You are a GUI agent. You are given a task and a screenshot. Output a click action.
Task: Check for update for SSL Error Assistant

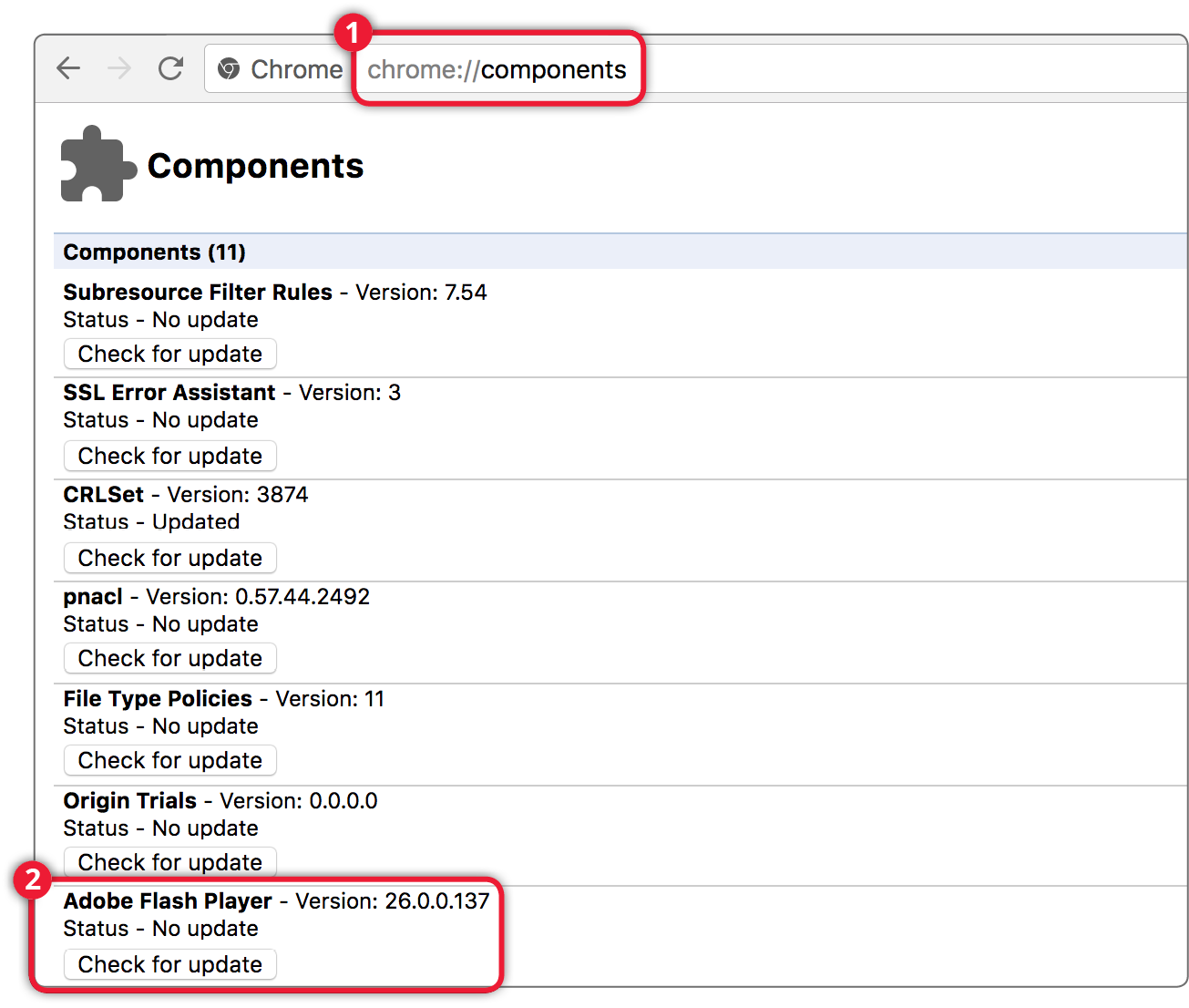point(170,456)
